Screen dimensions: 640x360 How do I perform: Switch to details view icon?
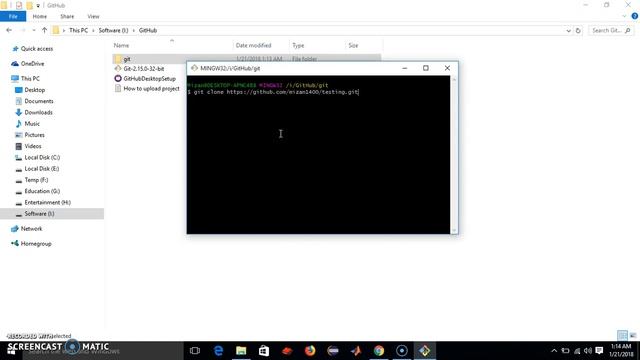tap(622, 336)
